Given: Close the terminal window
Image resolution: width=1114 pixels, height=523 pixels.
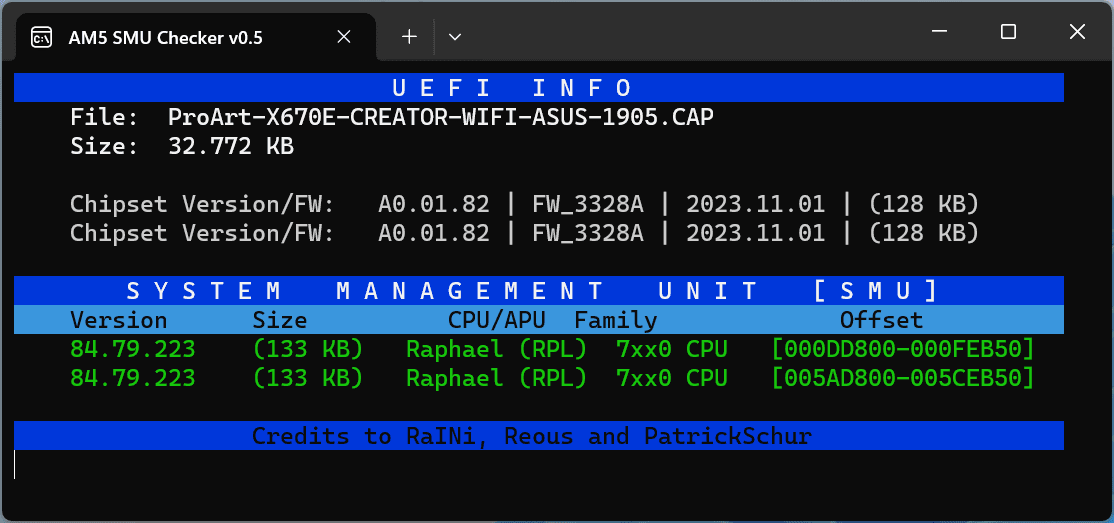Looking at the screenshot, I should [1077, 32].
